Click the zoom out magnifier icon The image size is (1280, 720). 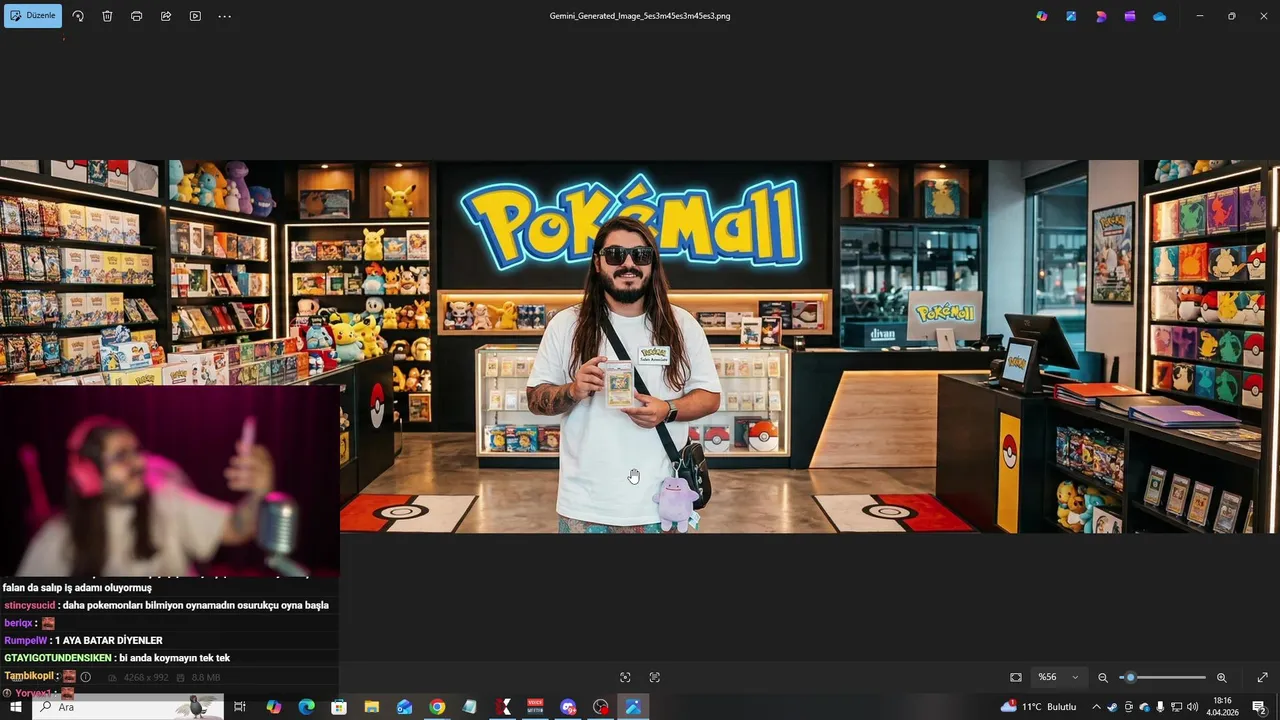tap(1103, 677)
